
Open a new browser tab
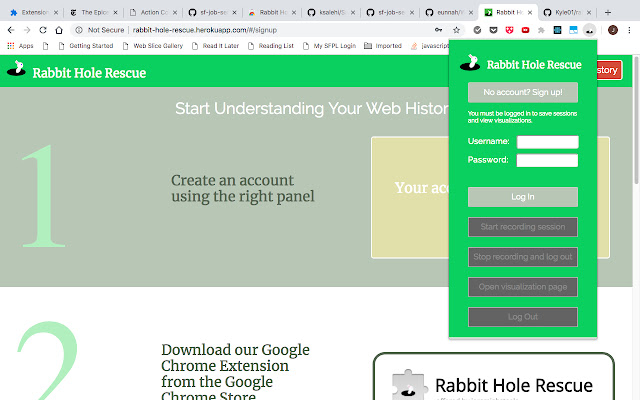(608, 12)
